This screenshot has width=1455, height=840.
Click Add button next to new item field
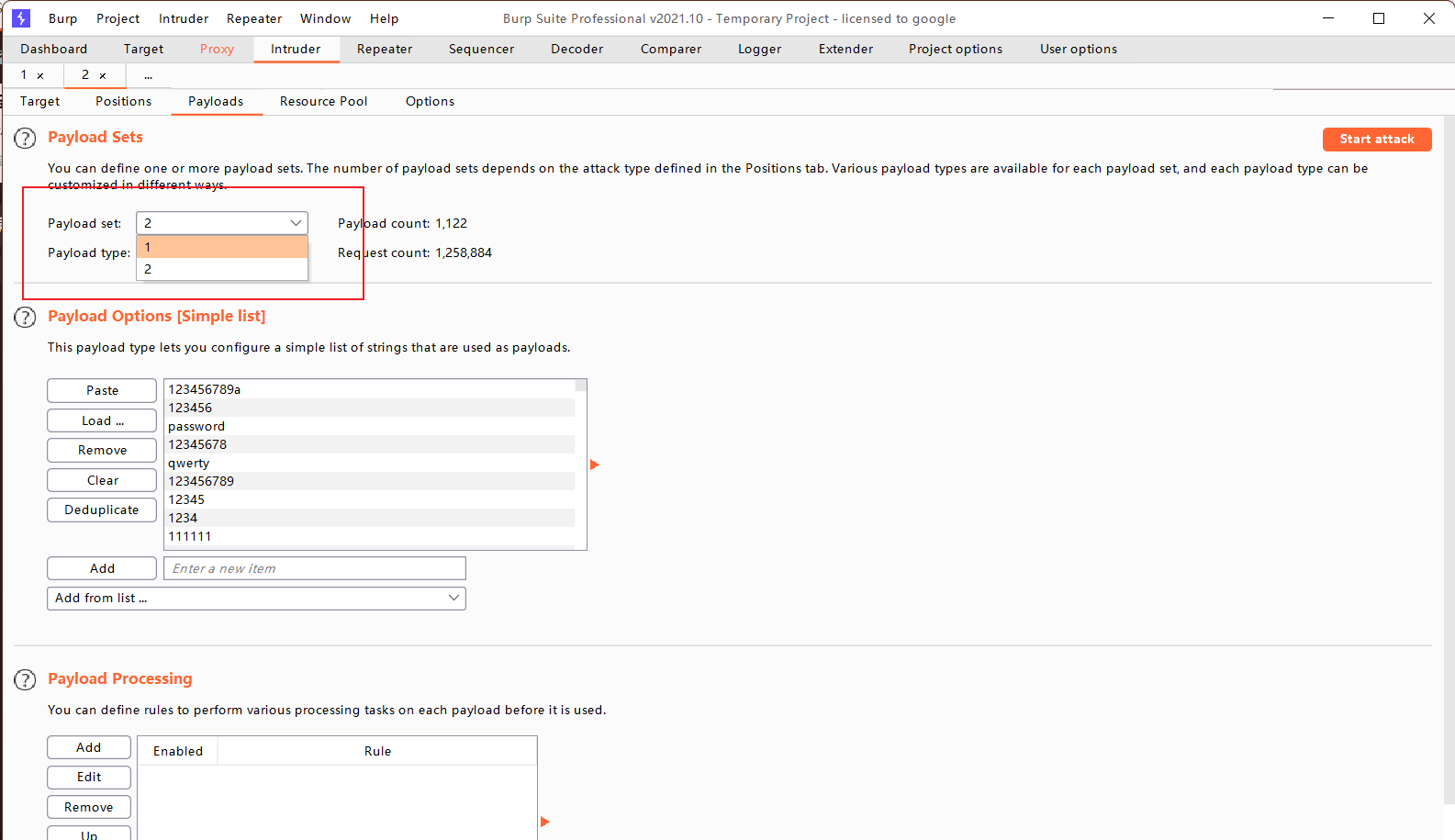(102, 568)
